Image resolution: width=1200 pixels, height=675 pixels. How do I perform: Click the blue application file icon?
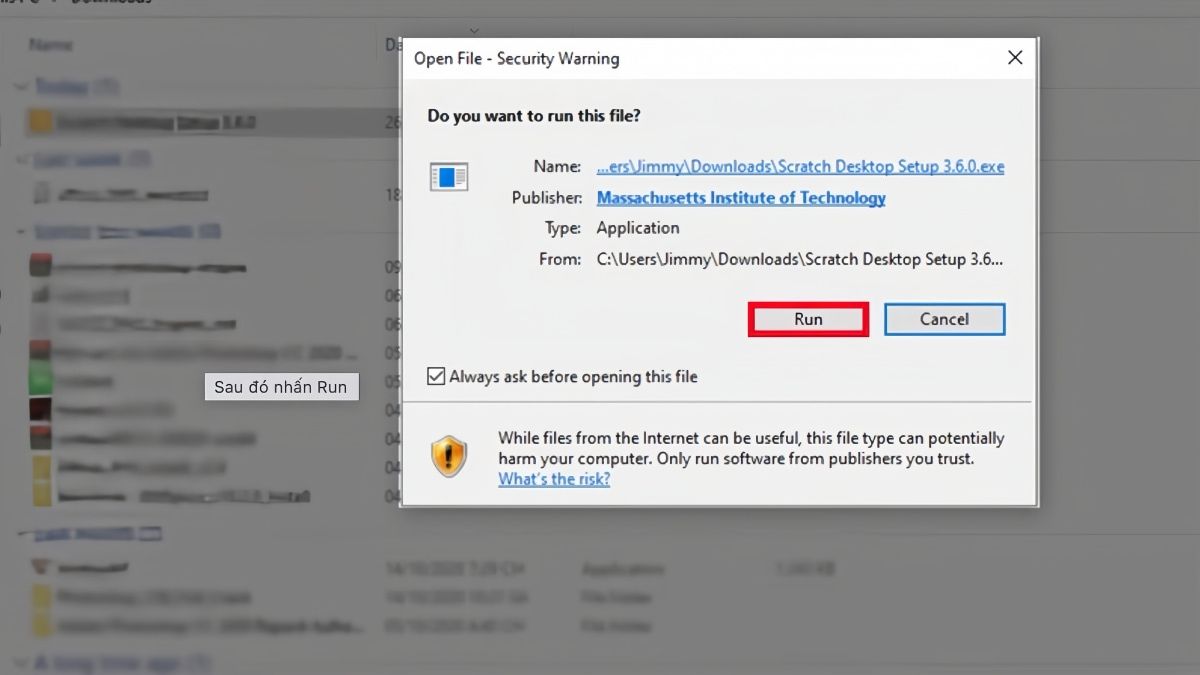click(448, 178)
